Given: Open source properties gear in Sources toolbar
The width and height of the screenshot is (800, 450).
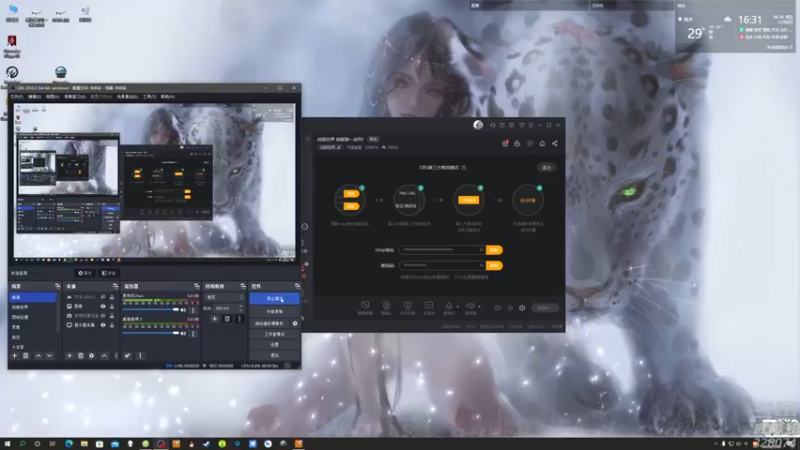Looking at the screenshot, I should (92, 356).
